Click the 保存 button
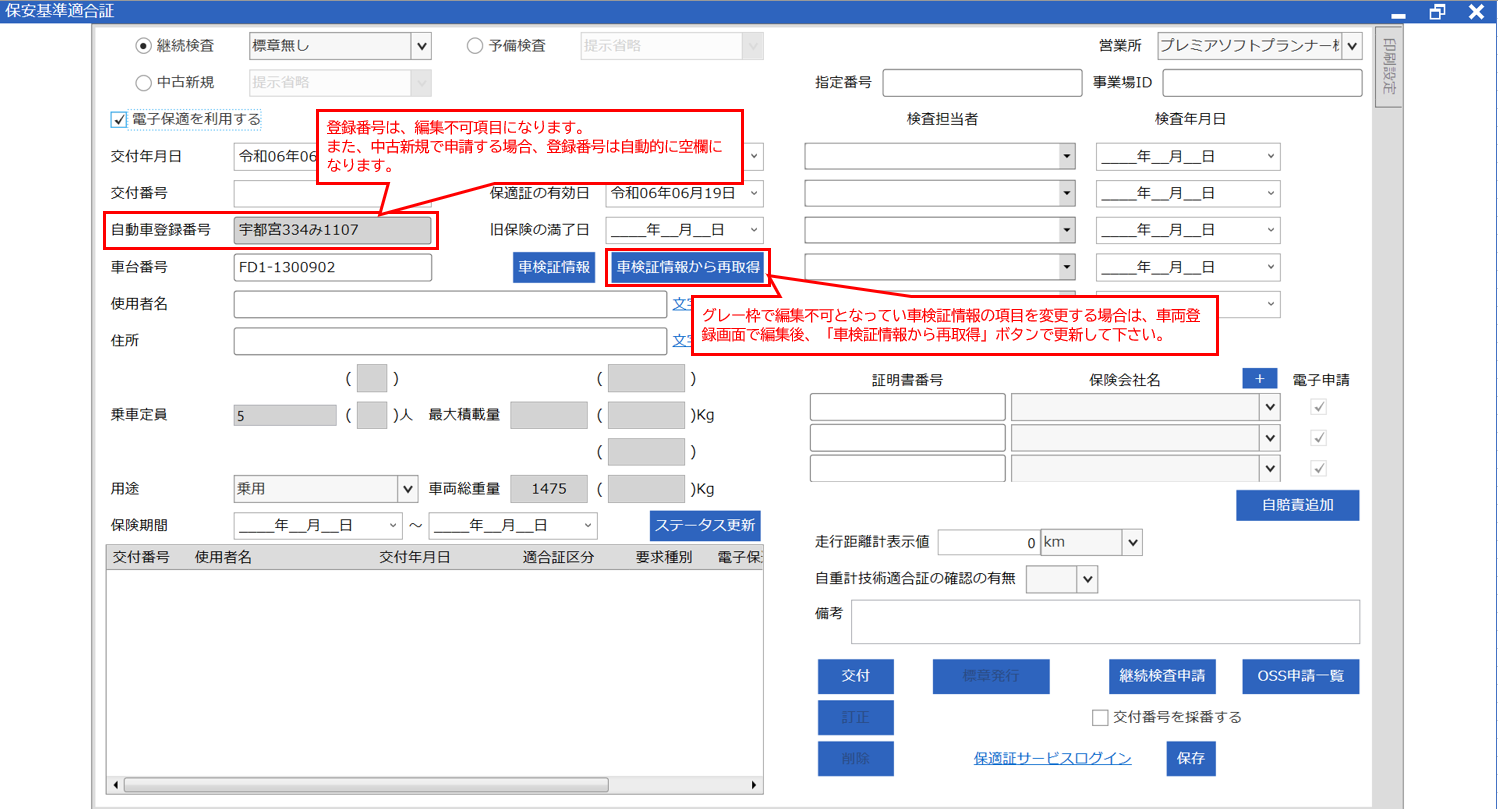 point(1190,758)
